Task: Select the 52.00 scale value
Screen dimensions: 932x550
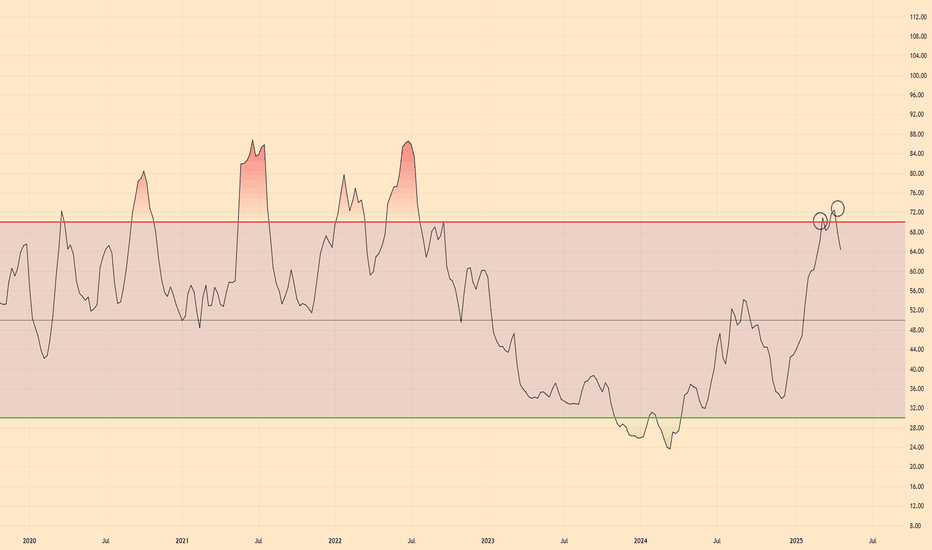Action: click(x=918, y=310)
